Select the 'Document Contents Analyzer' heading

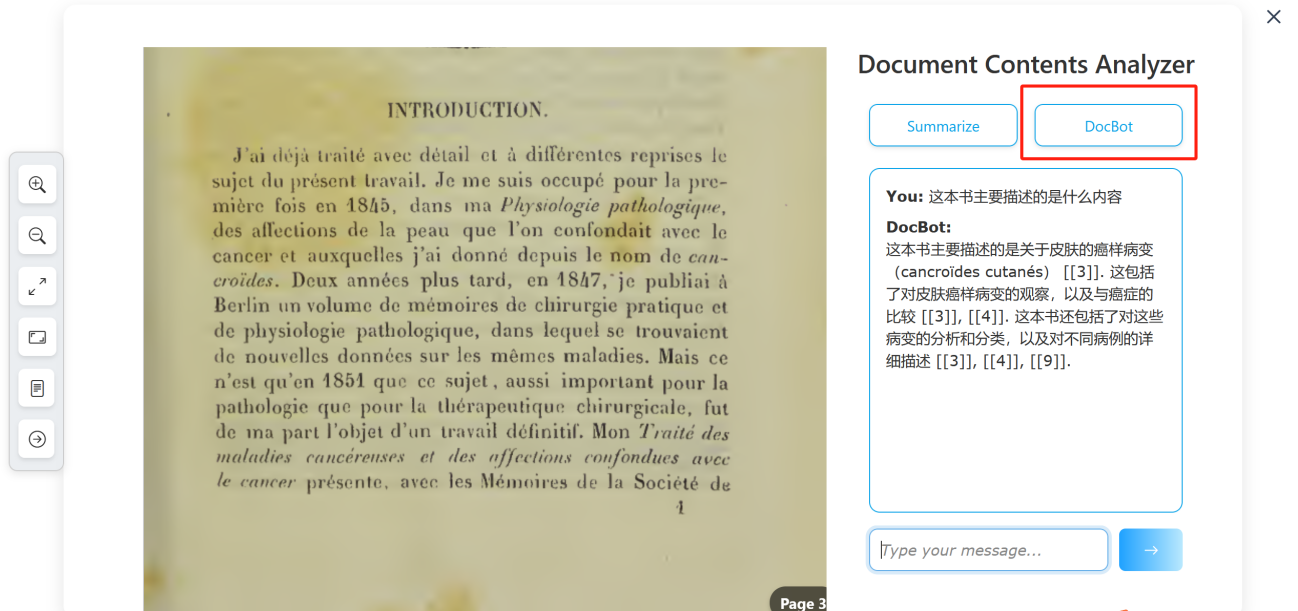point(1026,65)
